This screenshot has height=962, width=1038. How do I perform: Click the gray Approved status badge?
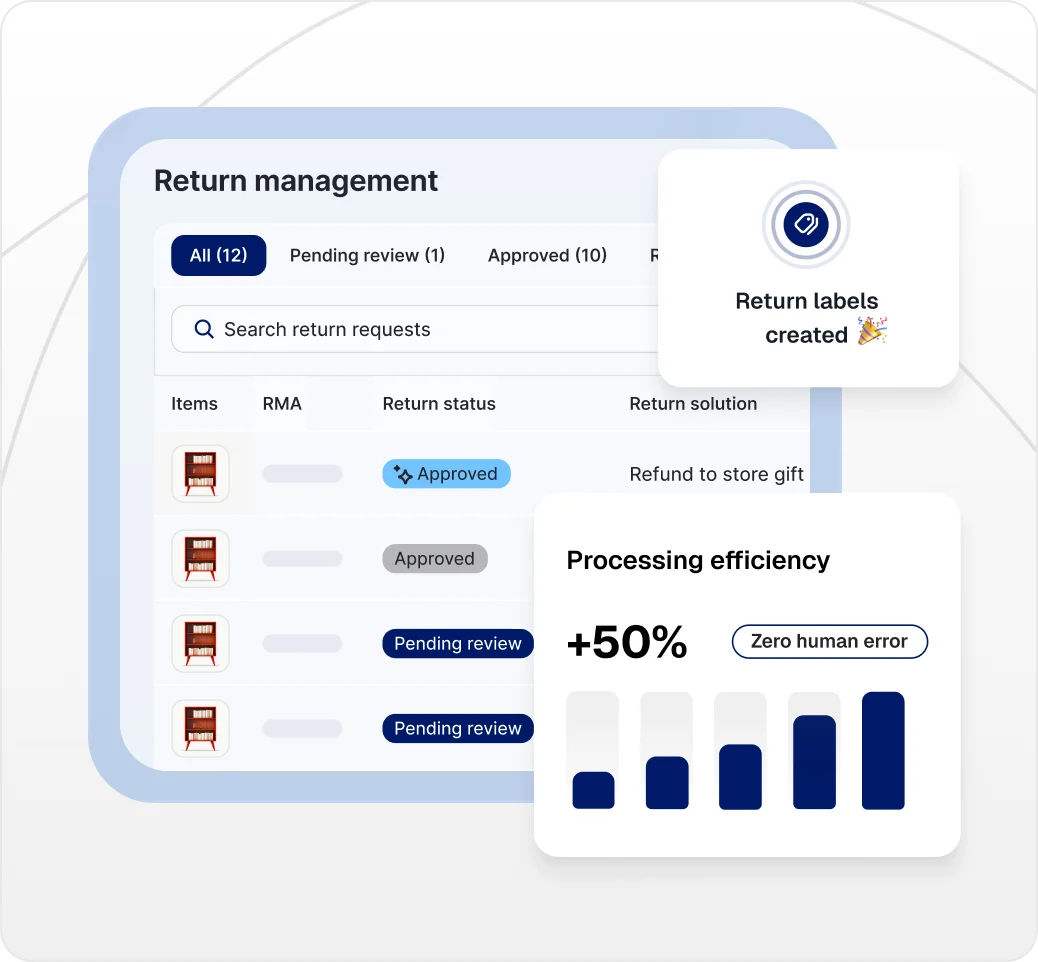click(x=435, y=559)
